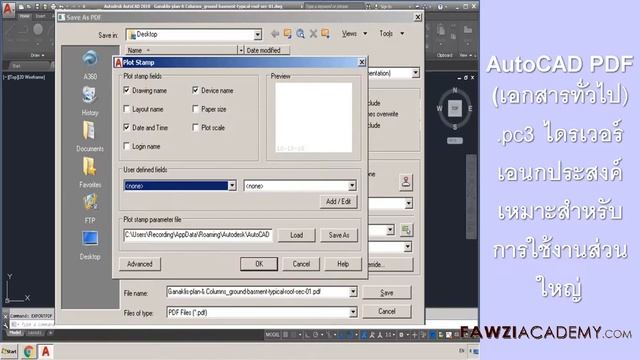The height and width of the screenshot is (360, 640).
Task: Open the Home ribbon tab
Action: click(24, 16)
